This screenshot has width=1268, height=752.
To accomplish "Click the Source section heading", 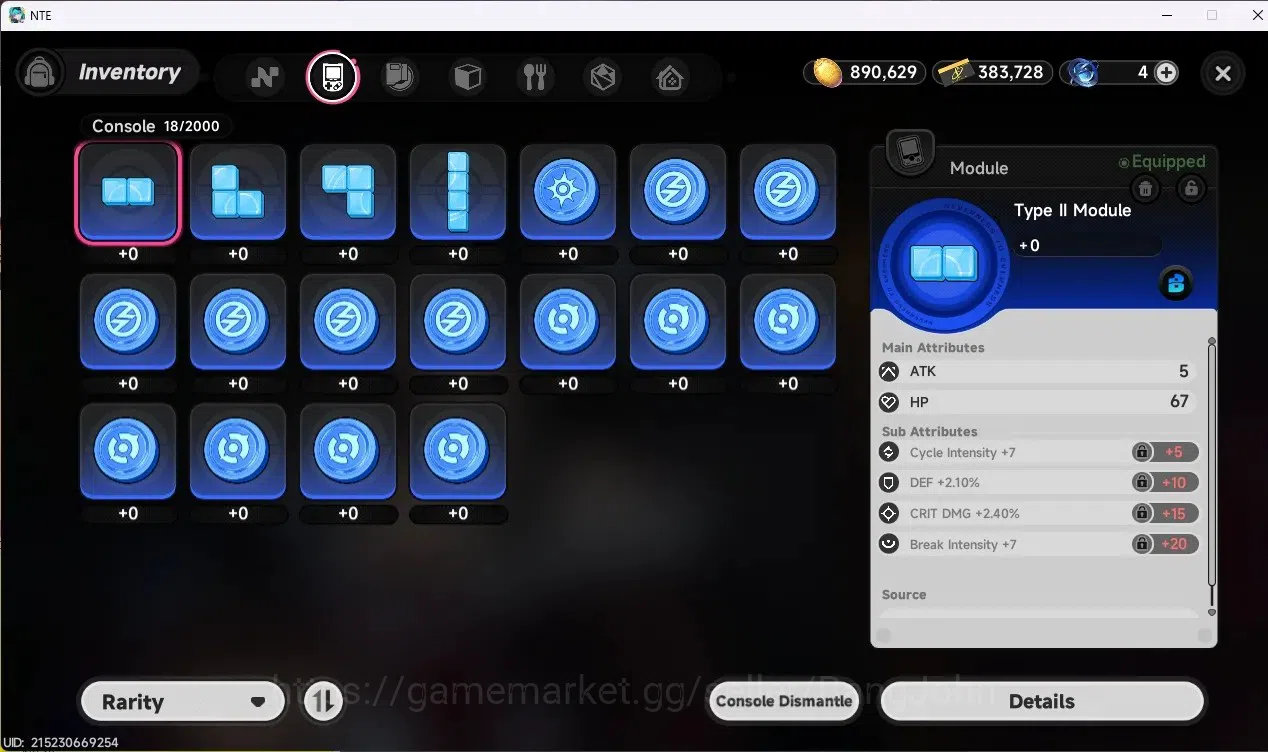I will (904, 594).
